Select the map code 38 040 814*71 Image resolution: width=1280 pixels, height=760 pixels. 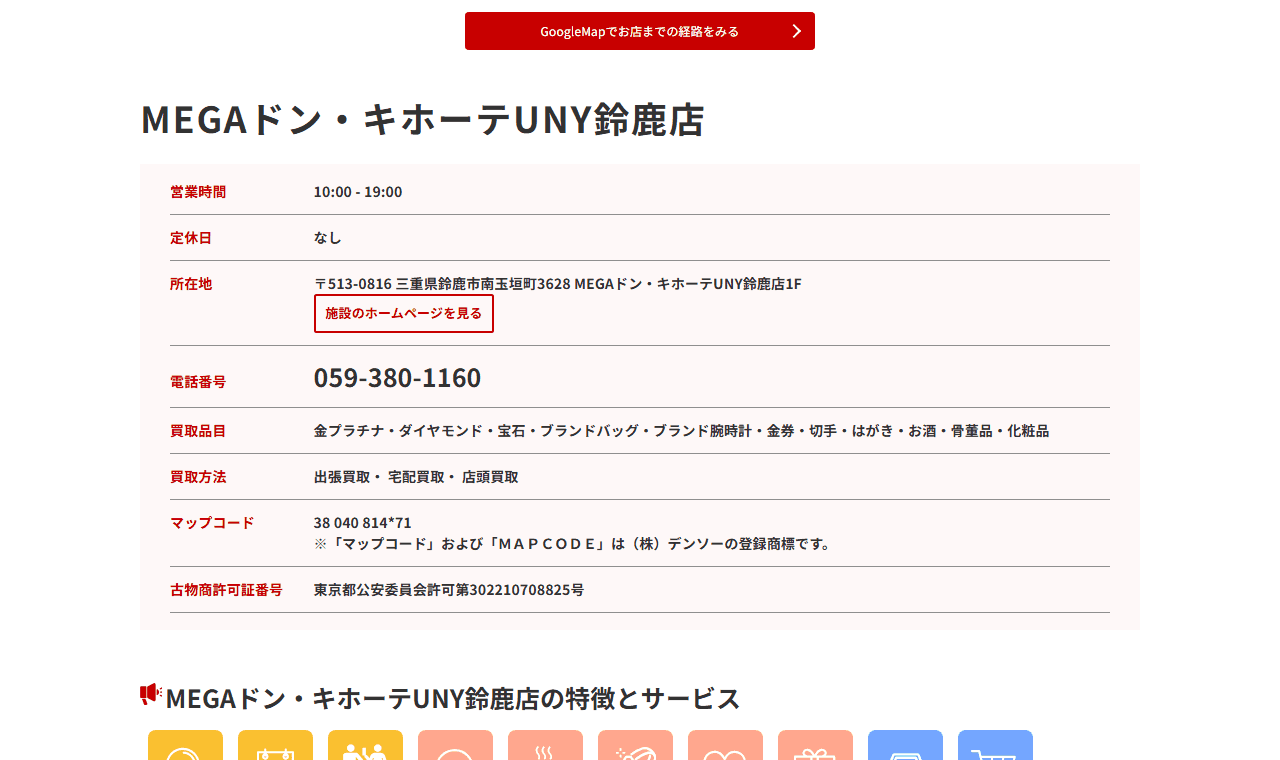pos(363,523)
